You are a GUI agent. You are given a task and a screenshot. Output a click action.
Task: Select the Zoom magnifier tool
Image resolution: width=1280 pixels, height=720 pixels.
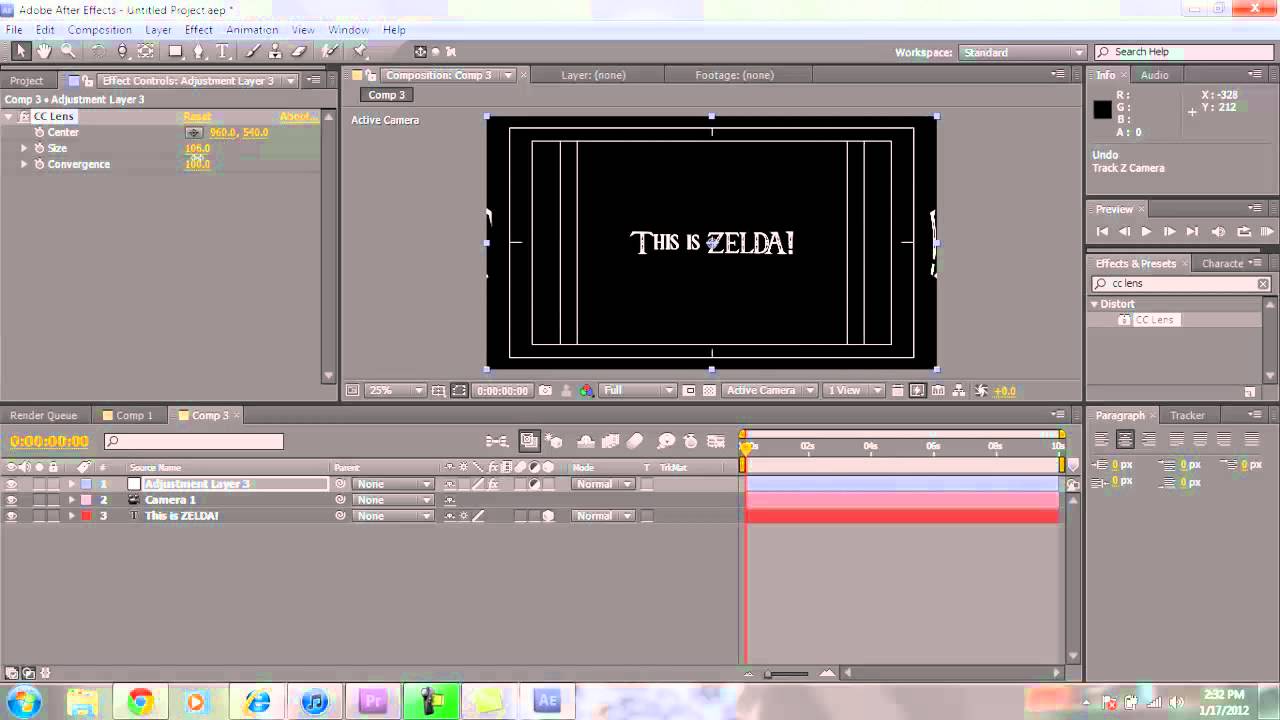tap(68, 51)
